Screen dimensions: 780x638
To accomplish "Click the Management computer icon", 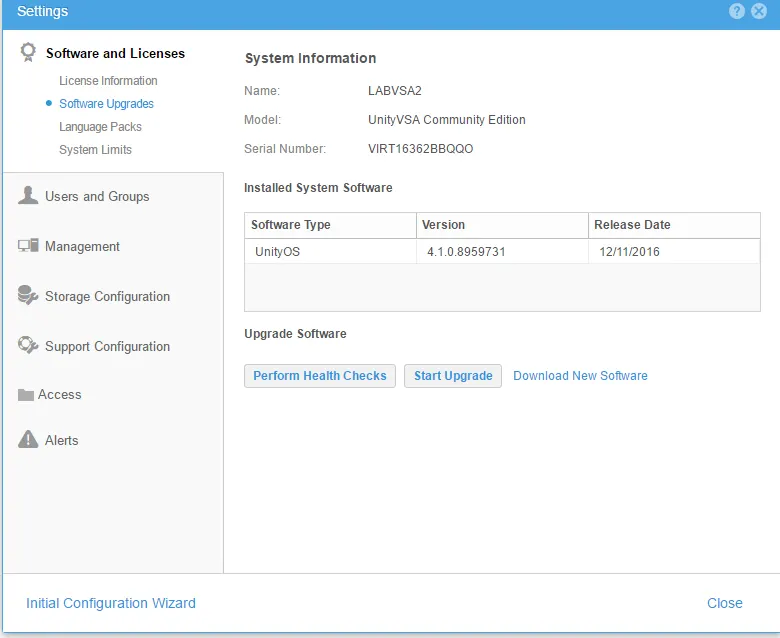I will (28, 246).
